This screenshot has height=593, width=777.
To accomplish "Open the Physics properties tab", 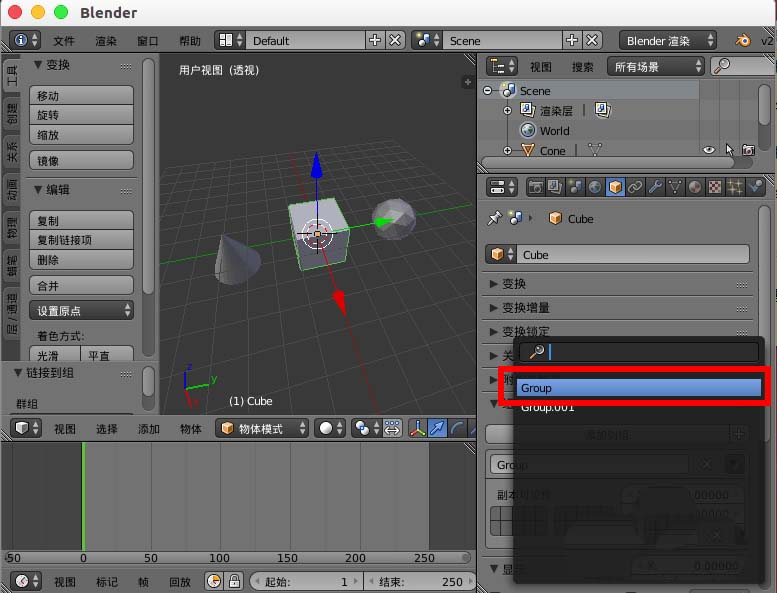I will pos(755,187).
